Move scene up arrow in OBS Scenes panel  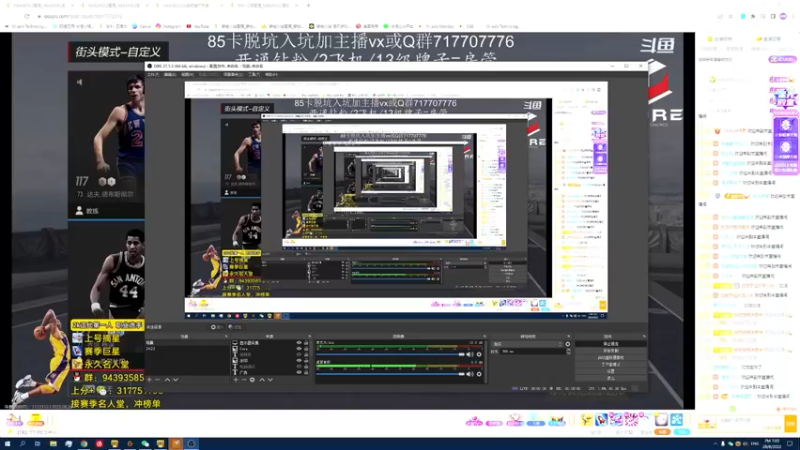click(167, 380)
